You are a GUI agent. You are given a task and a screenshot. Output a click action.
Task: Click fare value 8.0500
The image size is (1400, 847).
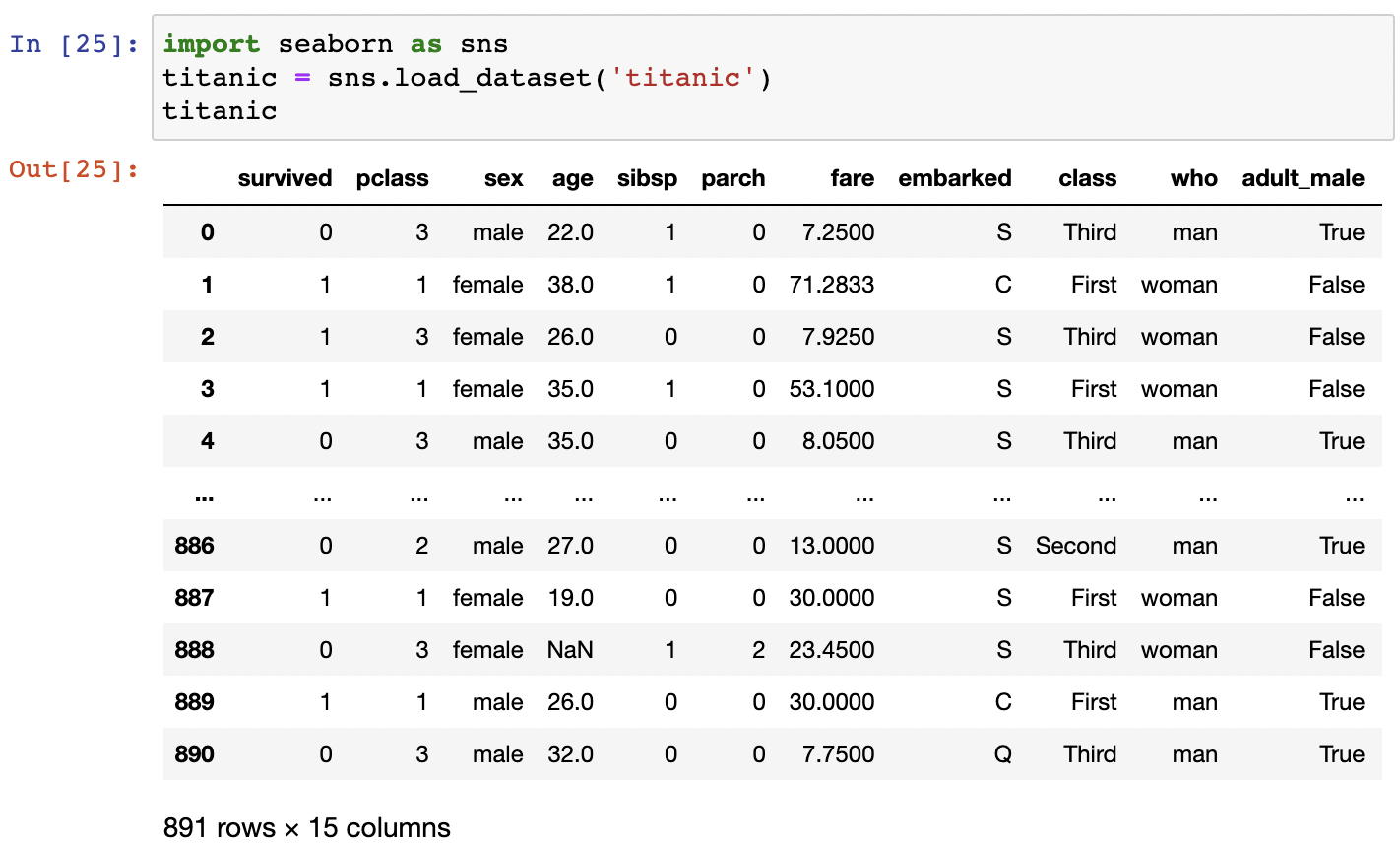pyautogui.click(x=838, y=441)
